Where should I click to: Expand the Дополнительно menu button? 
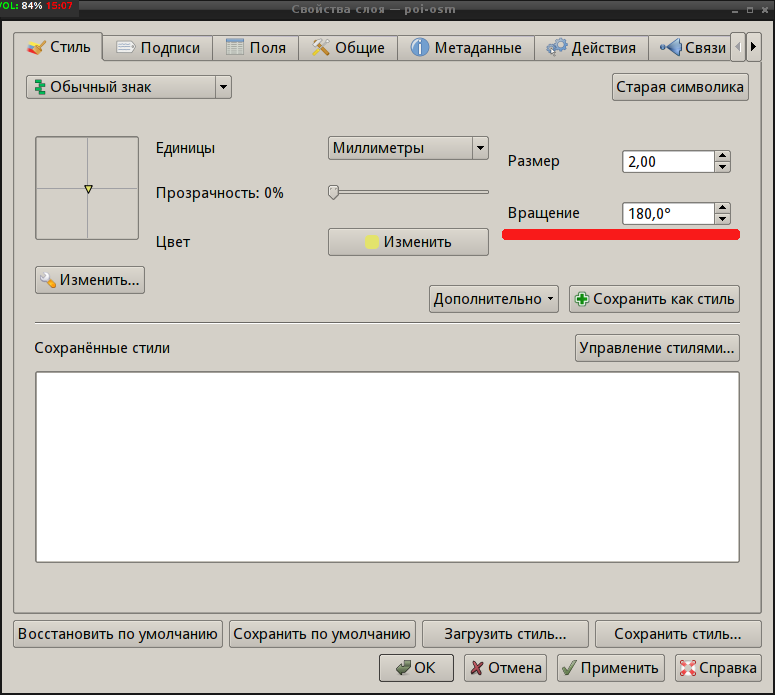[x=494, y=299]
